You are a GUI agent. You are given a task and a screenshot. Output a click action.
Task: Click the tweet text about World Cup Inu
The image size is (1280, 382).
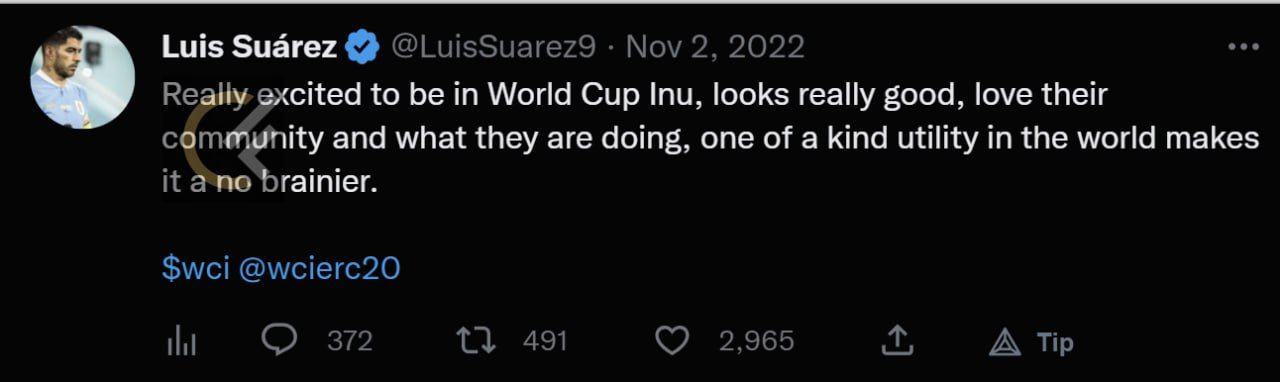(710, 140)
